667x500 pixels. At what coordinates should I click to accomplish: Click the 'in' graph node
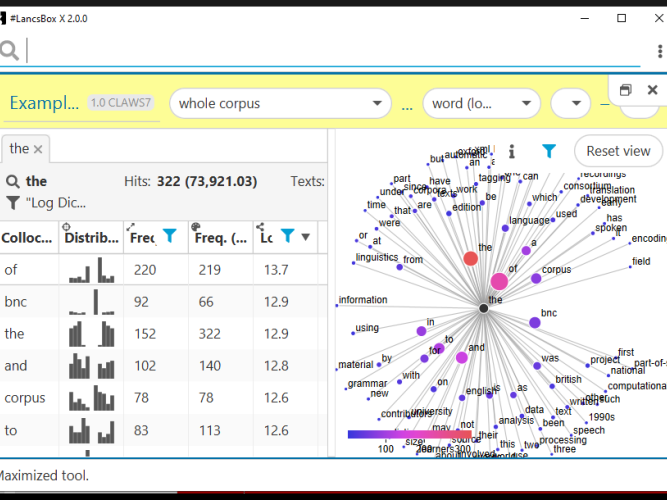point(421,331)
